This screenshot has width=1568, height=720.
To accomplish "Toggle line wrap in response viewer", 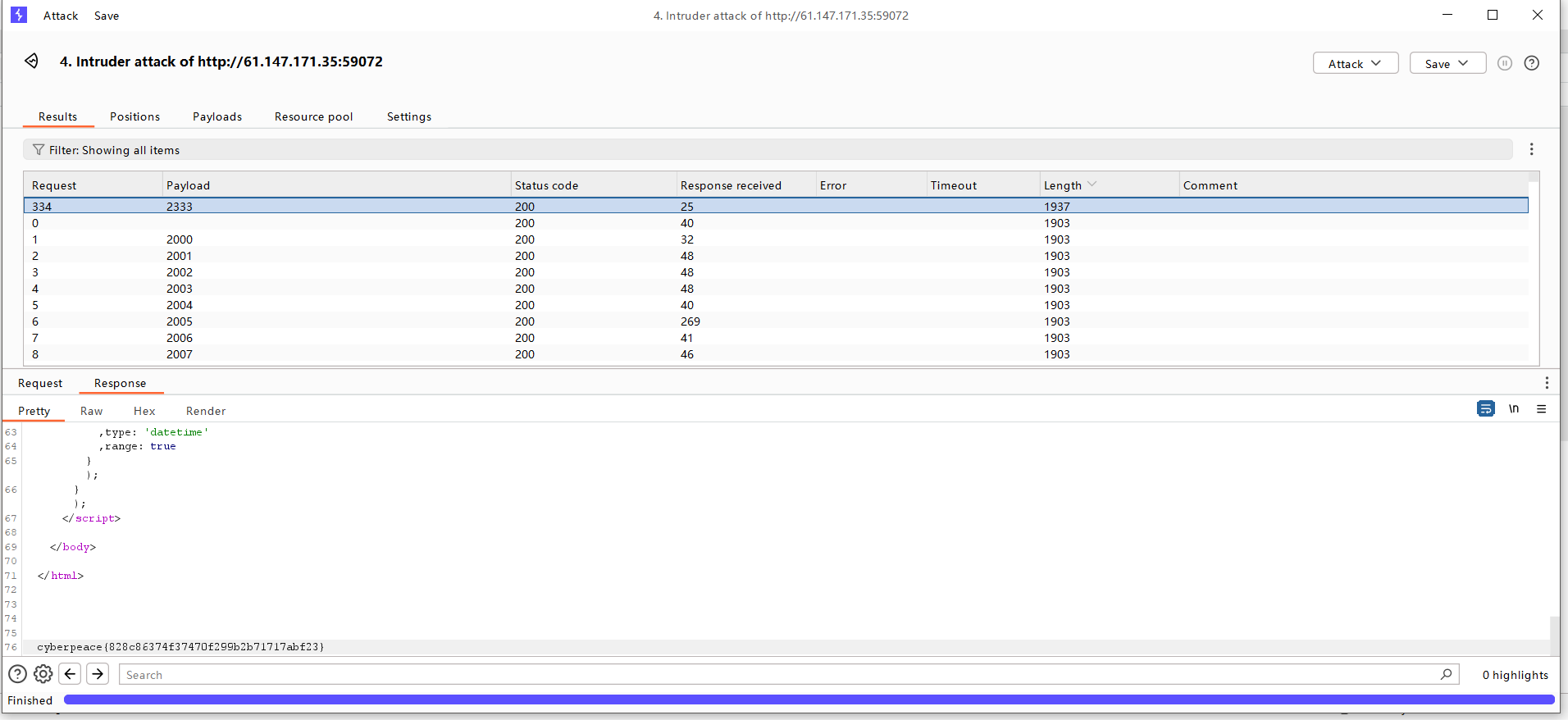I will coord(1485,409).
